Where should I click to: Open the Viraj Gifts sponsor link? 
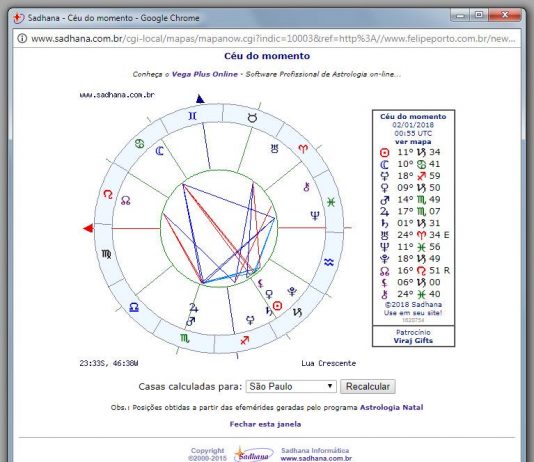tap(413, 340)
